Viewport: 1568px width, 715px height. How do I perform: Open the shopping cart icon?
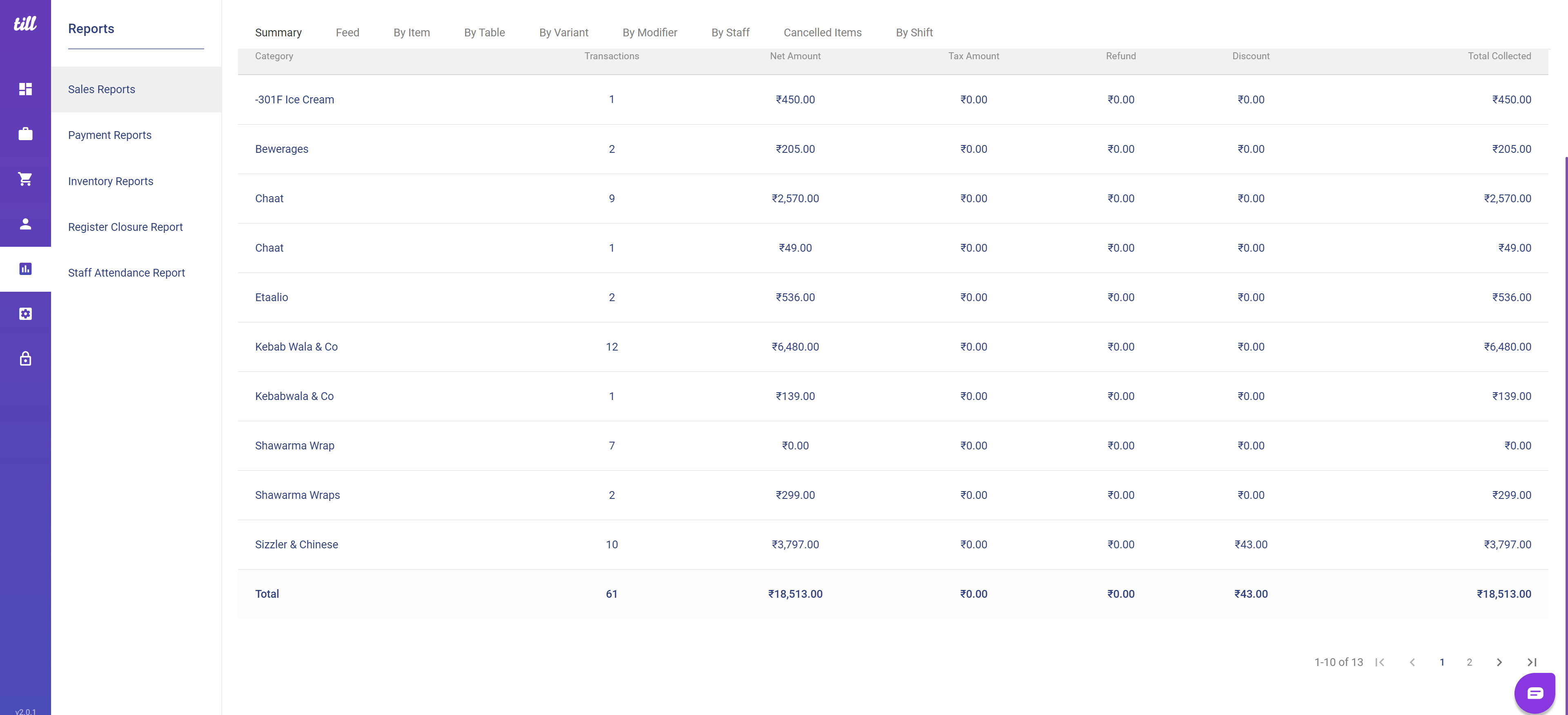tap(25, 179)
